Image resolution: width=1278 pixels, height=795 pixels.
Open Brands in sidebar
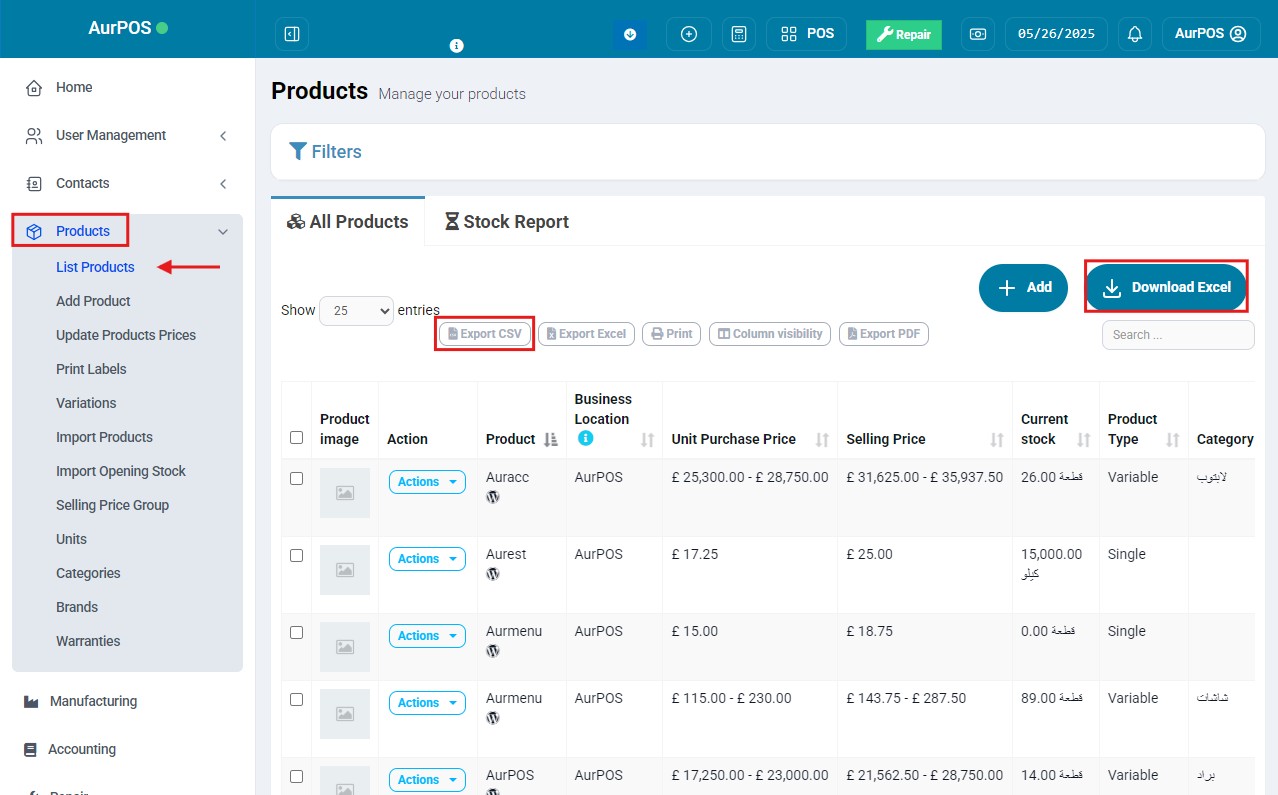coord(77,607)
